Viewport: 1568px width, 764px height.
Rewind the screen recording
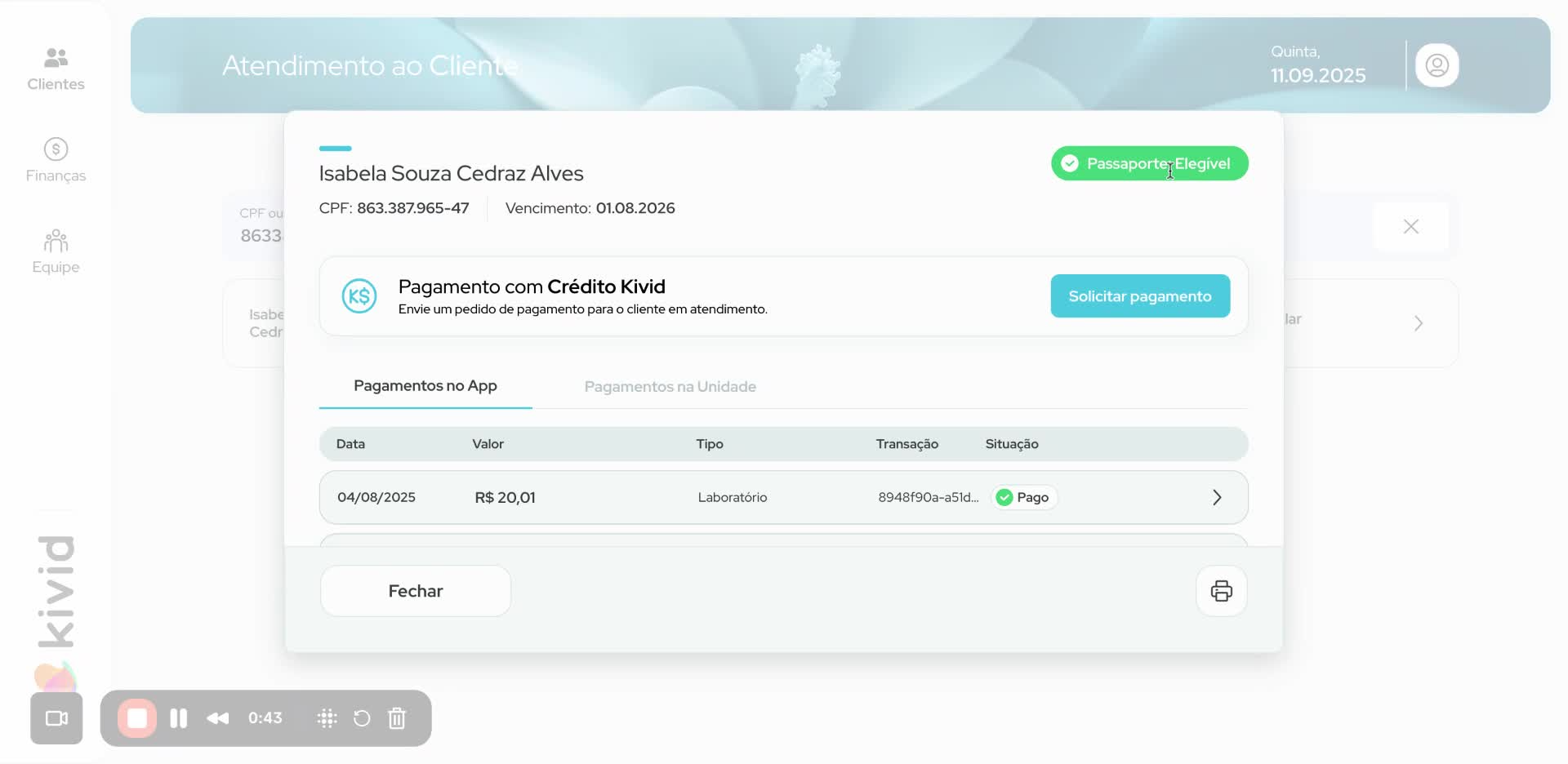(x=218, y=718)
